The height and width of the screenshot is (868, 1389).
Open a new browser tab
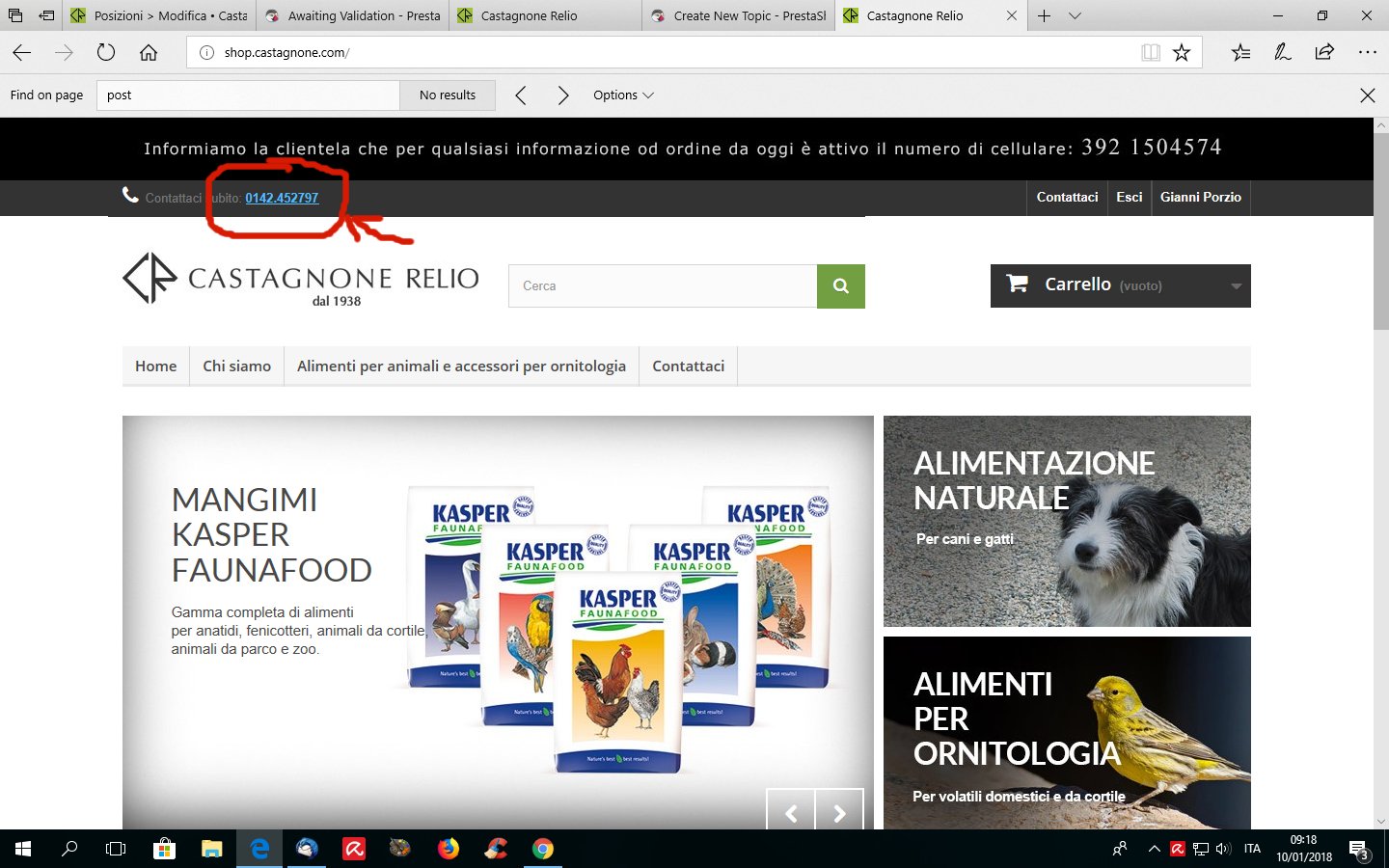pyautogui.click(x=1044, y=15)
